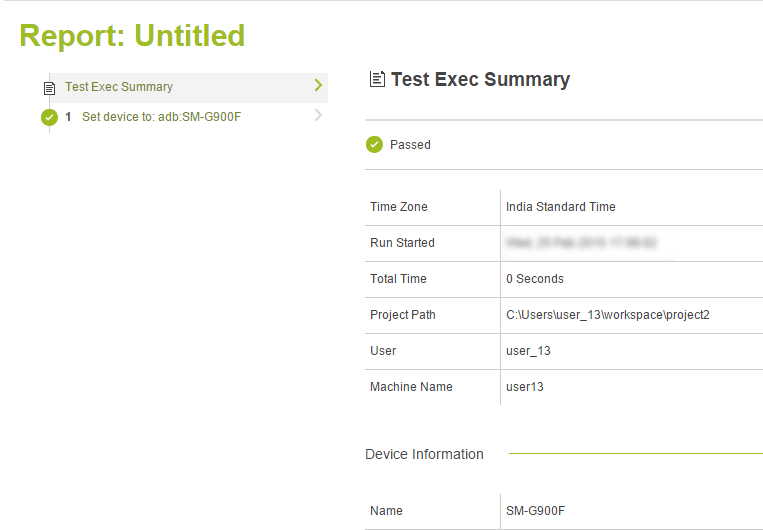Click the Test Exec Summary main heading
763x530 pixels.
480,80
